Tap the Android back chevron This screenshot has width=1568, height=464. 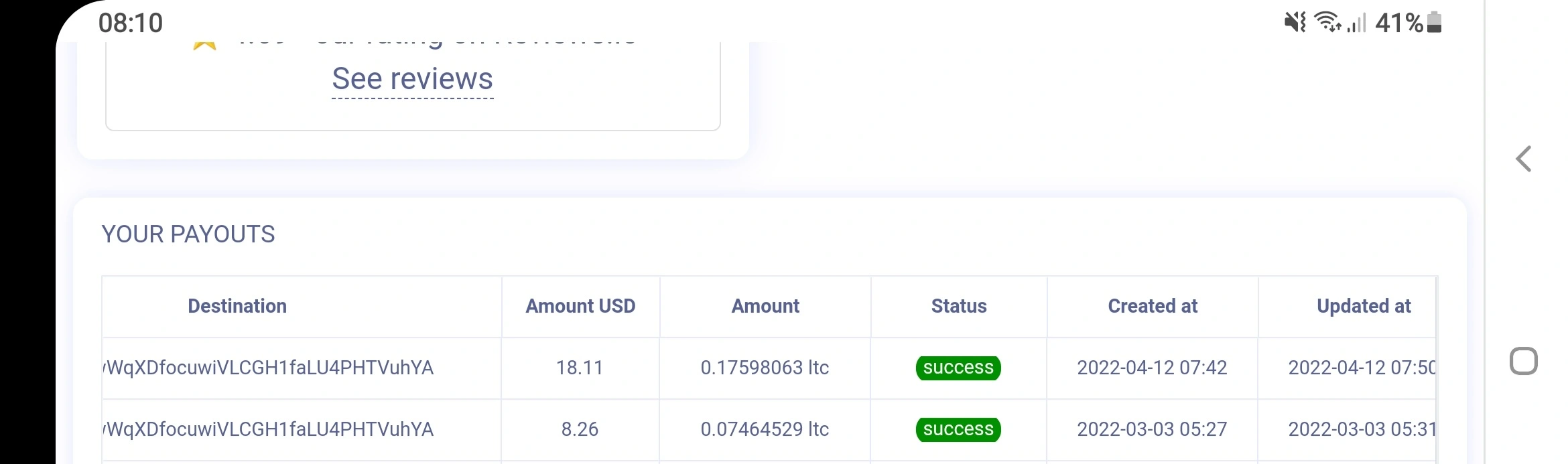click(x=1524, y=159)
